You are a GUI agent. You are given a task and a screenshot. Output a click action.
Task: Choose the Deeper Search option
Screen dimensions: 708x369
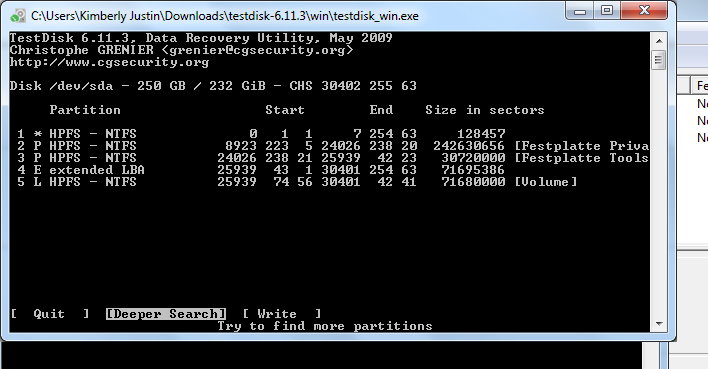click(x=166, y=313)
